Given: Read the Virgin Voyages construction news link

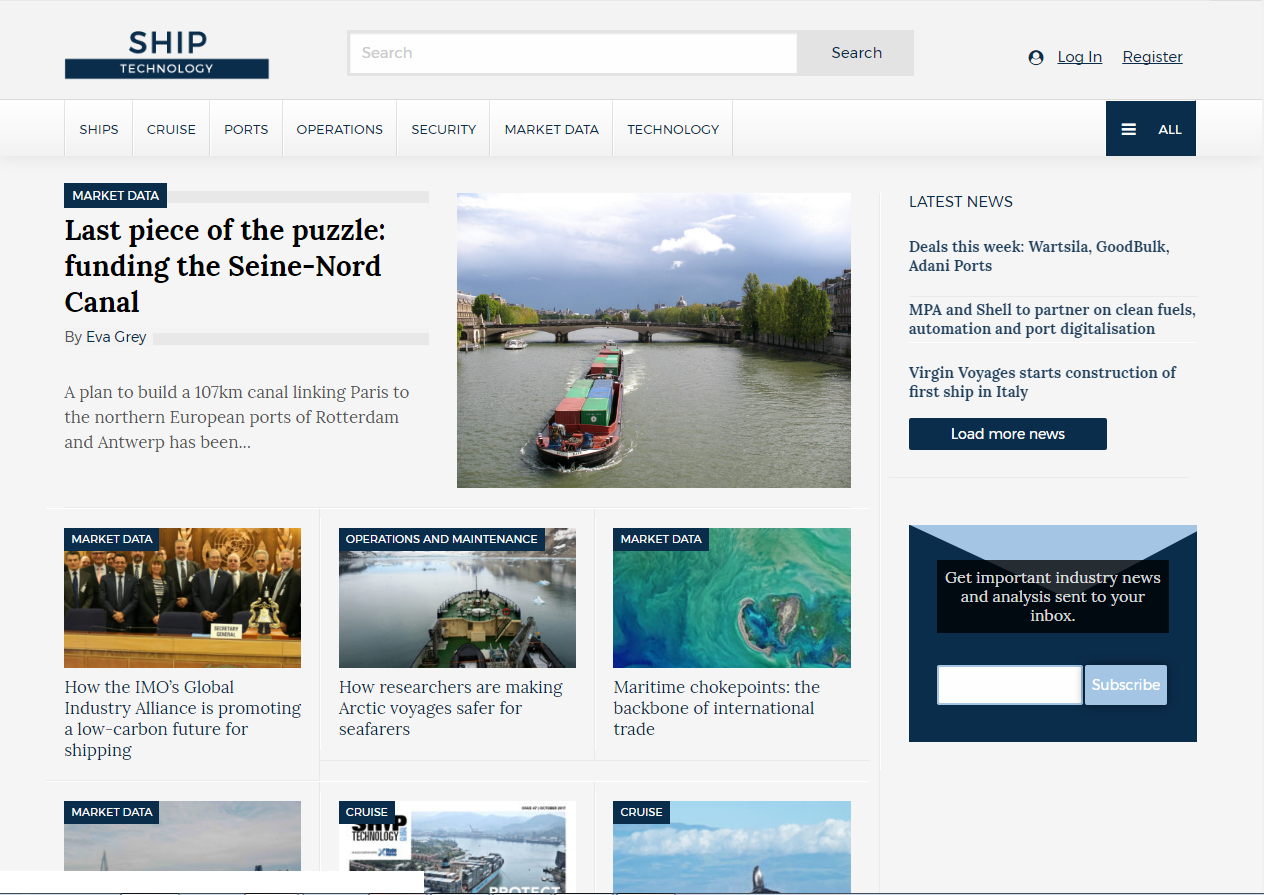Looking at the screenshot, I should point(1042,382).
